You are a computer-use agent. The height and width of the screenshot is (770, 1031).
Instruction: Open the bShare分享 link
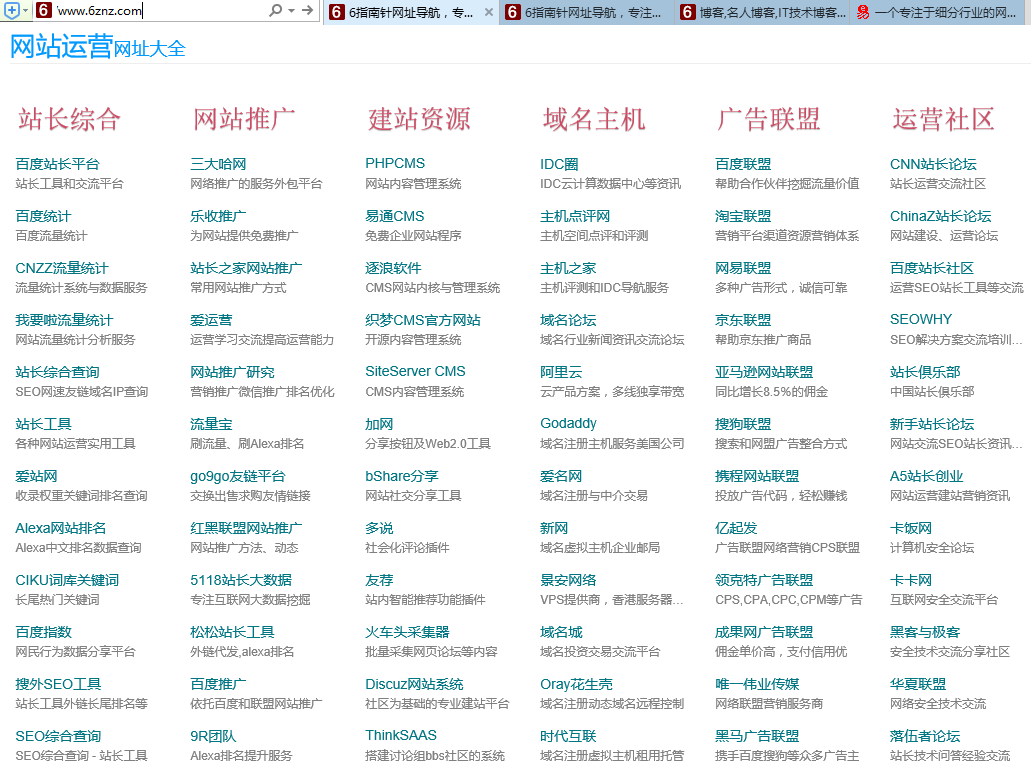(x=402, y=475)
